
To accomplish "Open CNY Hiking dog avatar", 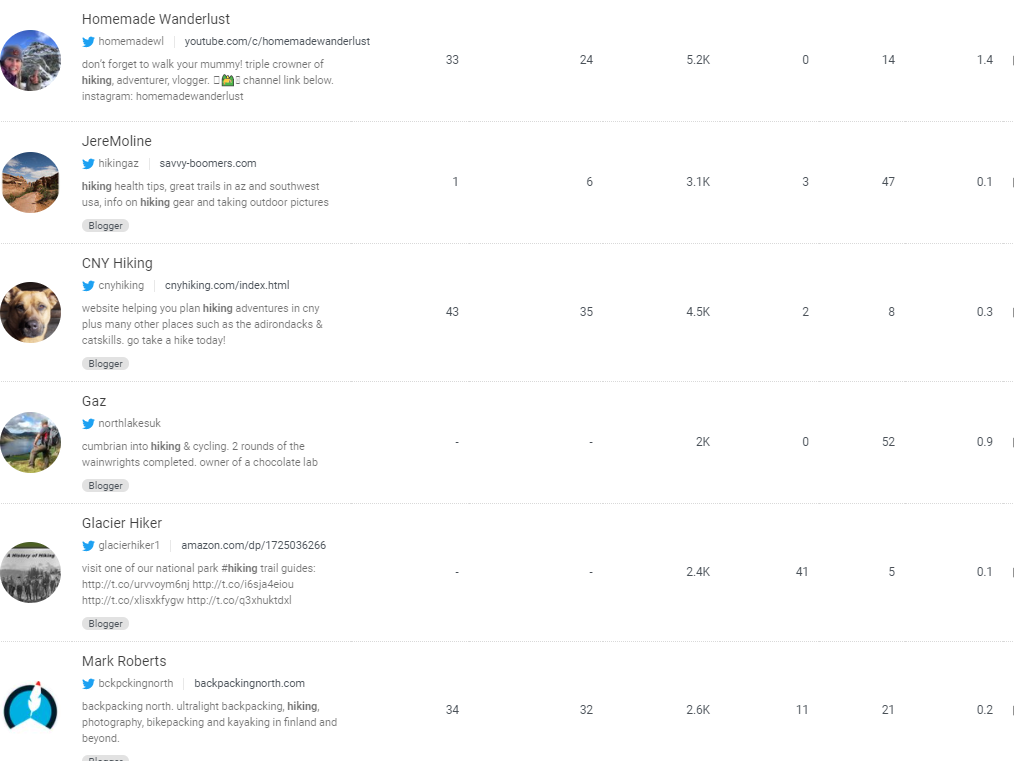I will [x=30, y=312].
